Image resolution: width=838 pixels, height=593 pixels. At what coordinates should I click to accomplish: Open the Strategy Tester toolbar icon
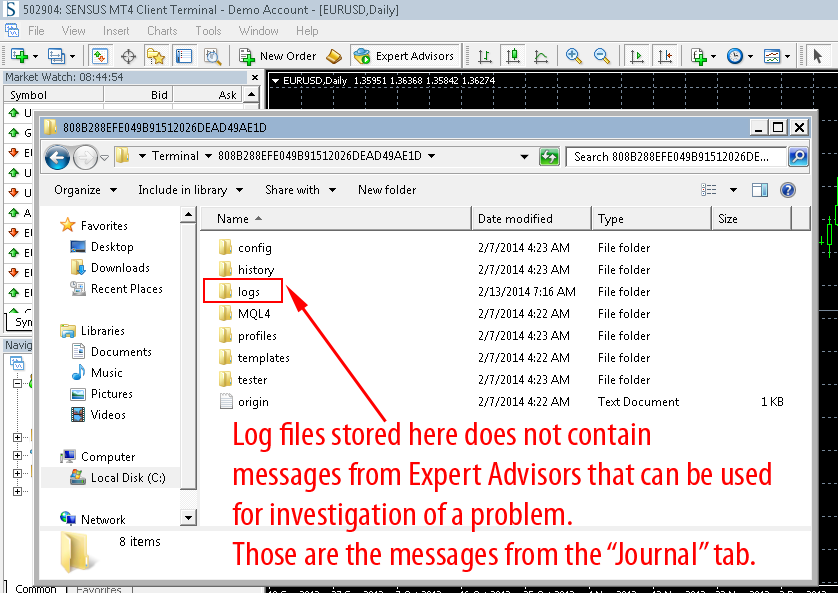212,56
